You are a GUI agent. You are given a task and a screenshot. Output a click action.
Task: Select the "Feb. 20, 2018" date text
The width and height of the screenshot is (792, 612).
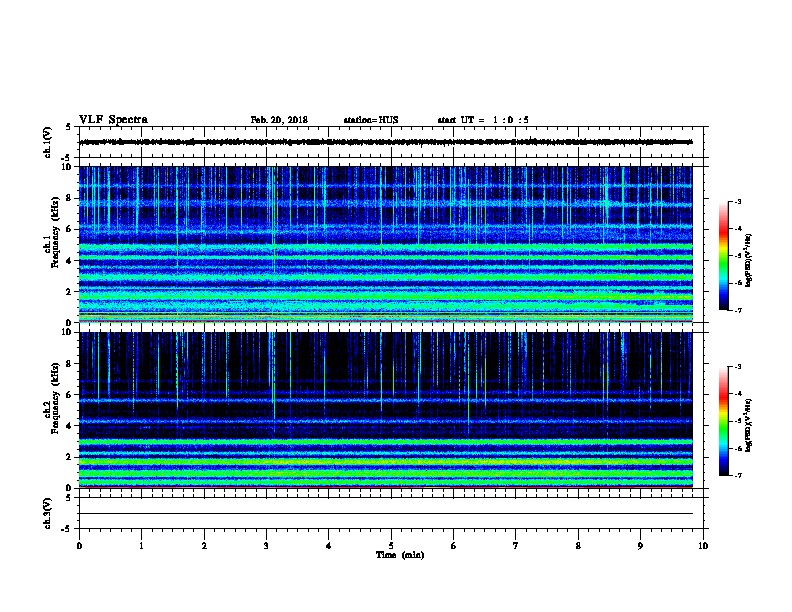click(279, 120)
